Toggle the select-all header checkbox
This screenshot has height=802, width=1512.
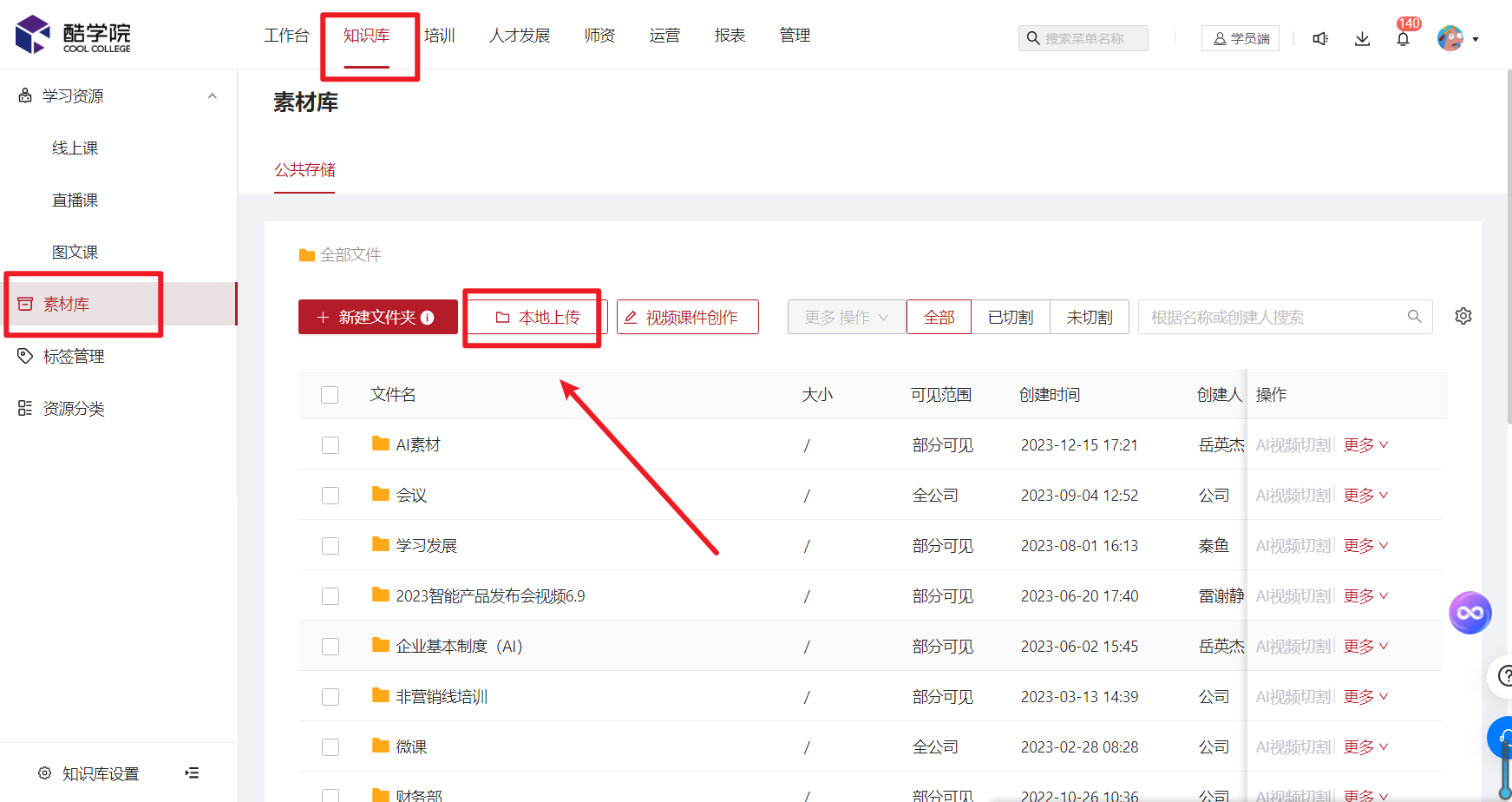(x=330, y=395)
